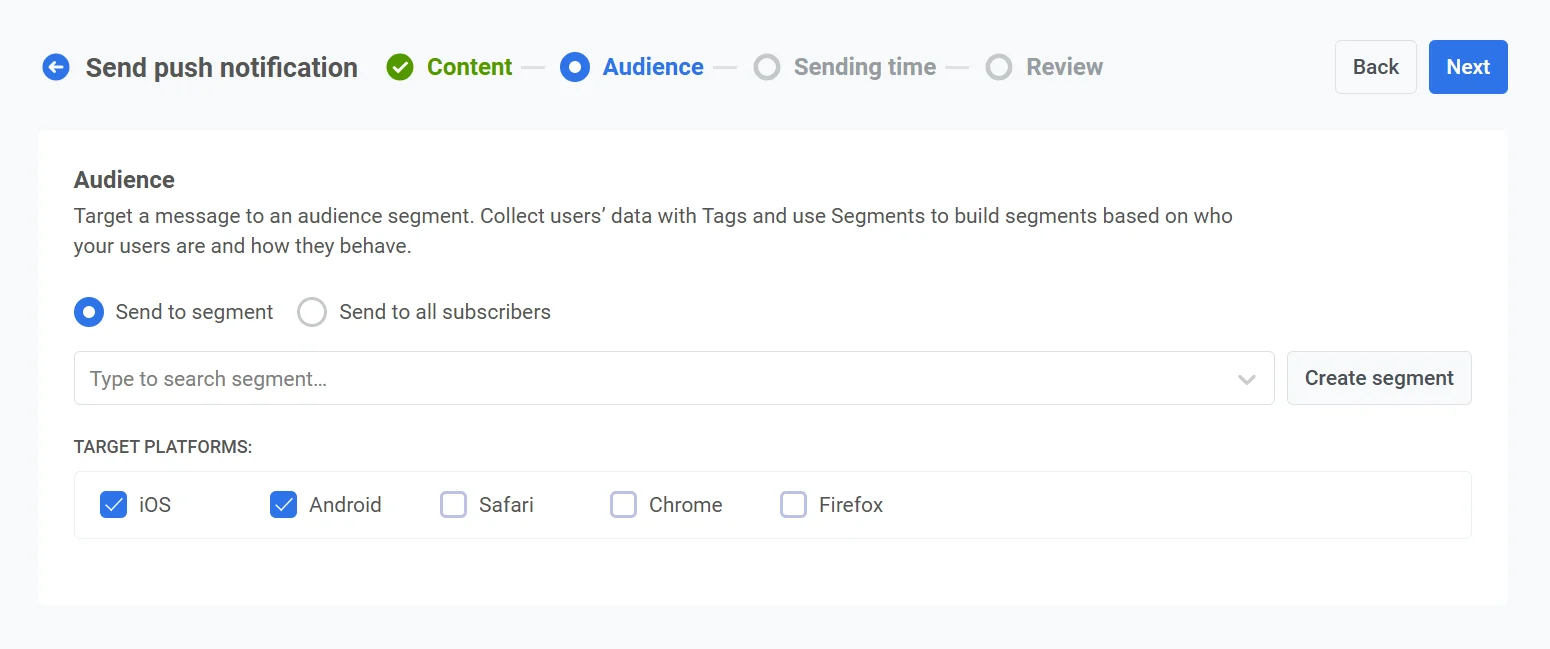Click the Next button

click(x=1467, y=67)
